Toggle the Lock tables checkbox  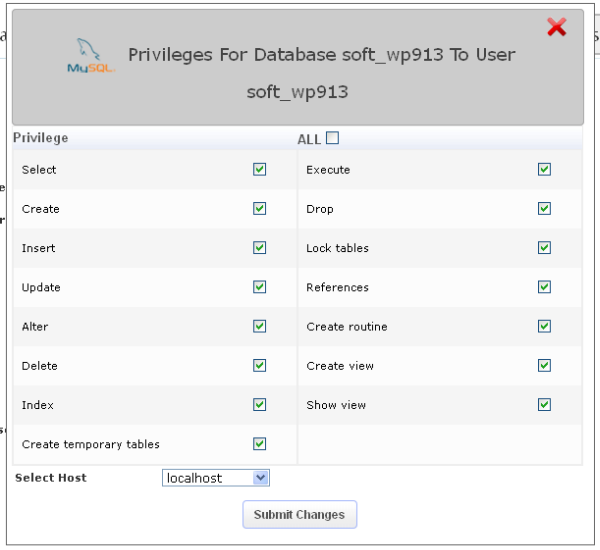click(x=544, y=248)
